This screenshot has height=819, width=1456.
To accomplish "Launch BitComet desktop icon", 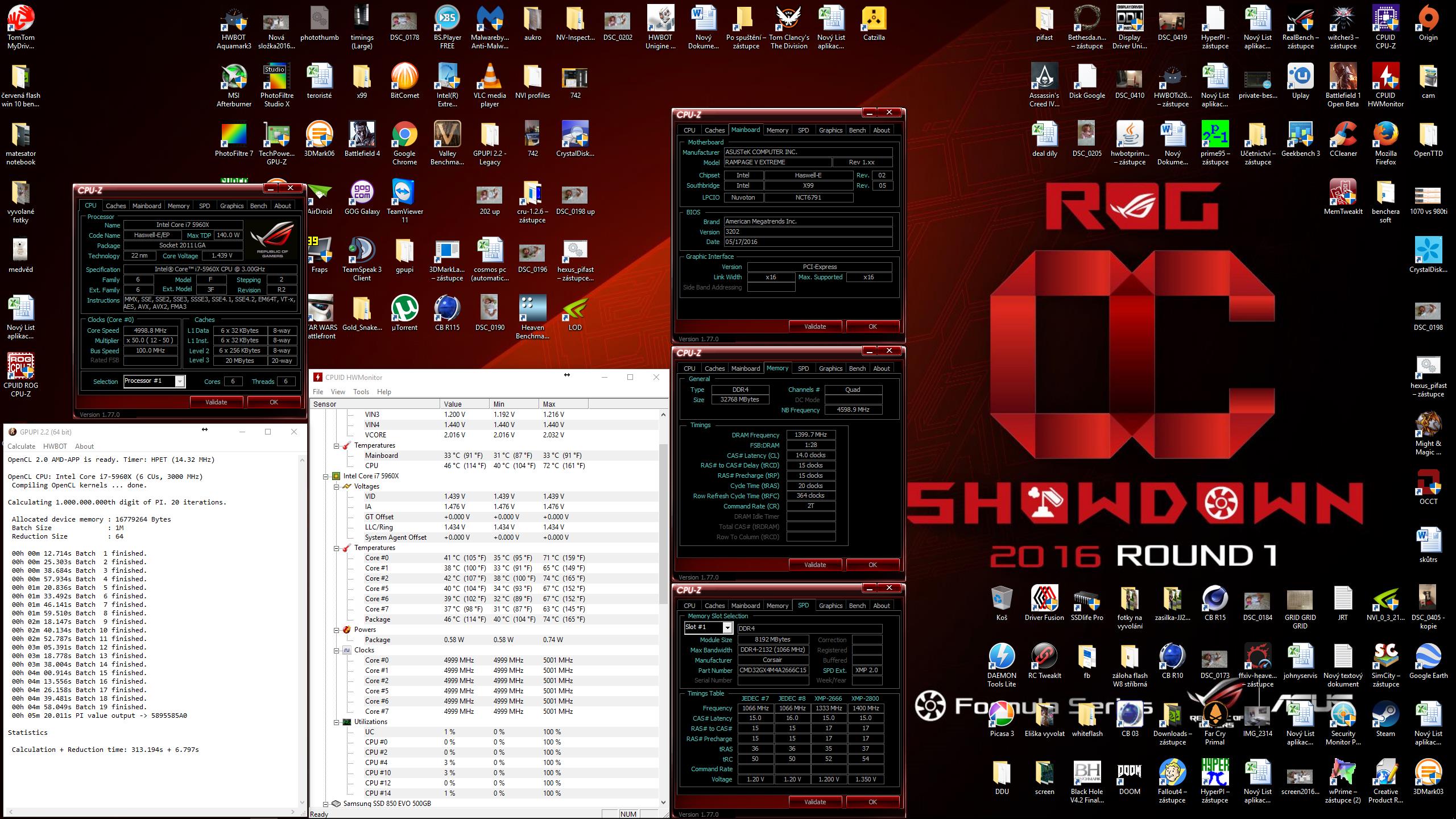I will click(404, 81).
